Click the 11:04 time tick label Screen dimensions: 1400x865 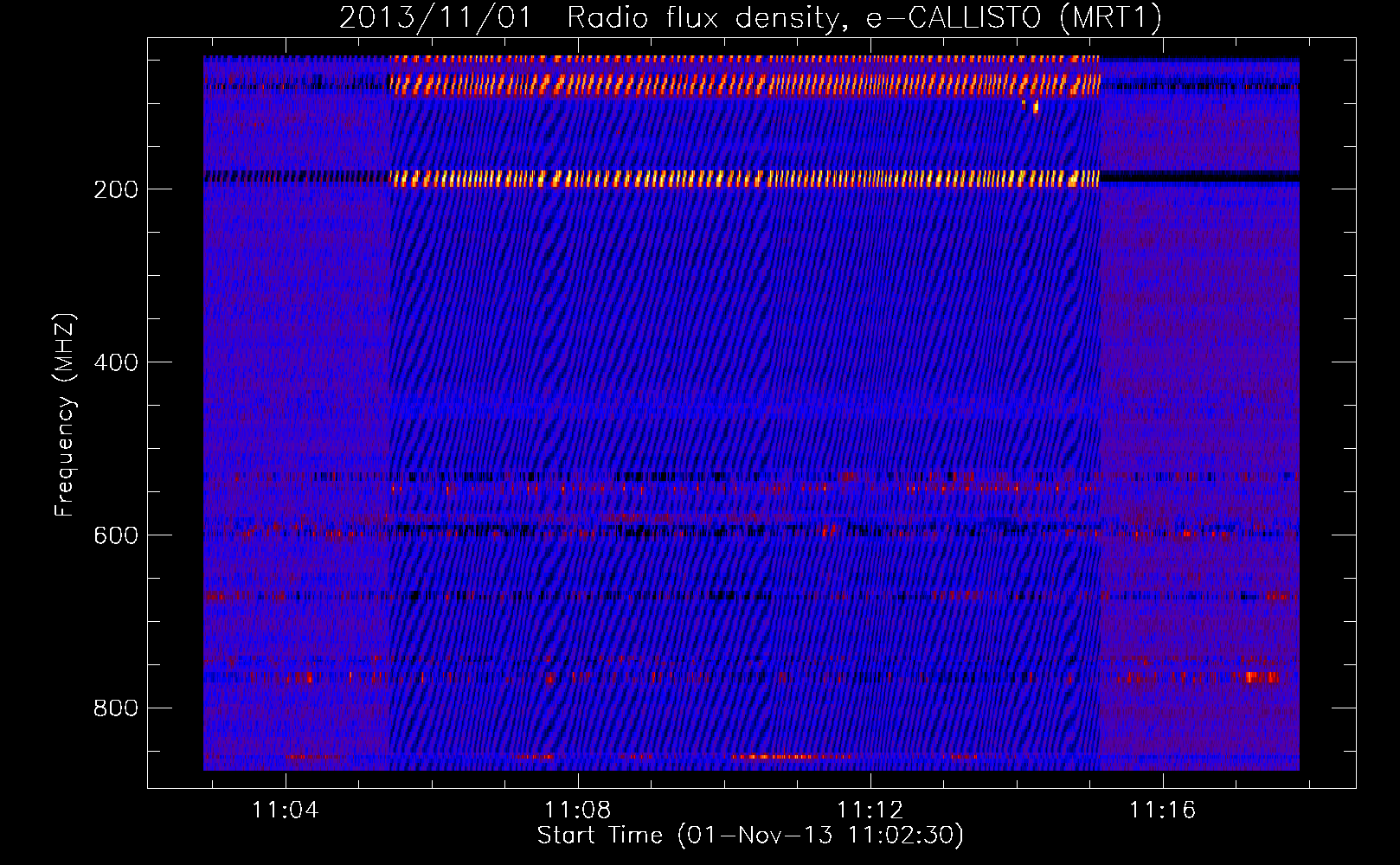(286, 810)
